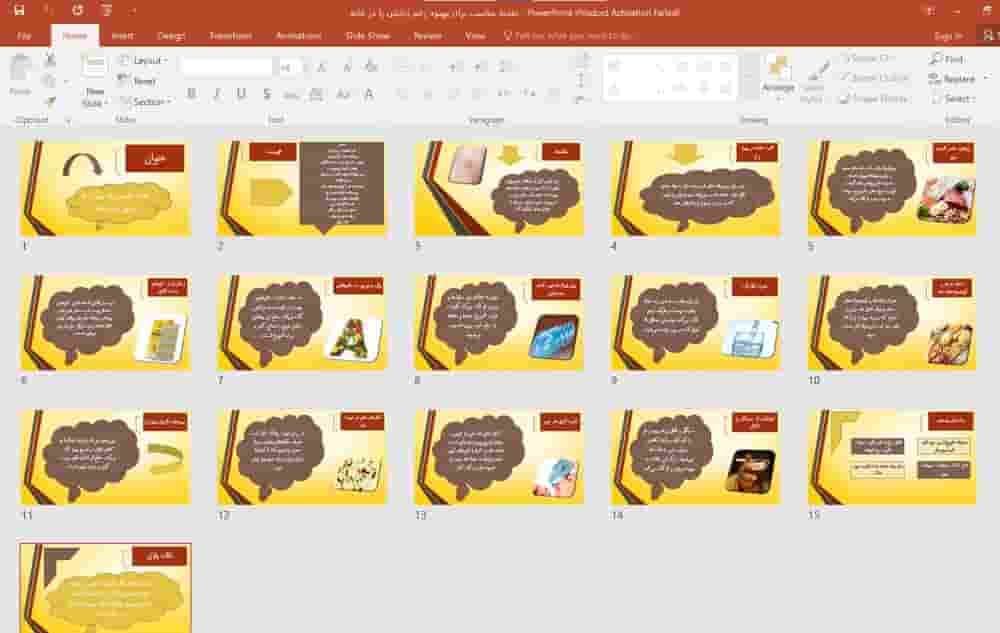The height and width of the screenshot is (633, 1000).
Task: Click the Tell me search field
Action: [x=568, y=36]
